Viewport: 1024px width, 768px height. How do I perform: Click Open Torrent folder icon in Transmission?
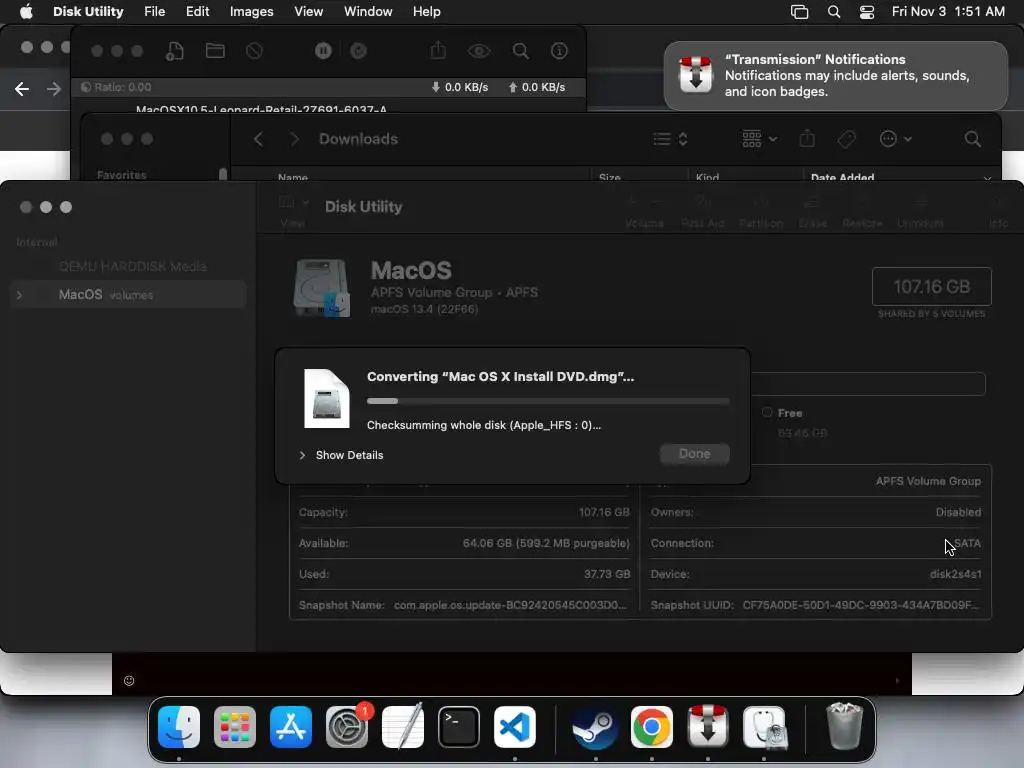pyautogui.click(x=215, y=51)
